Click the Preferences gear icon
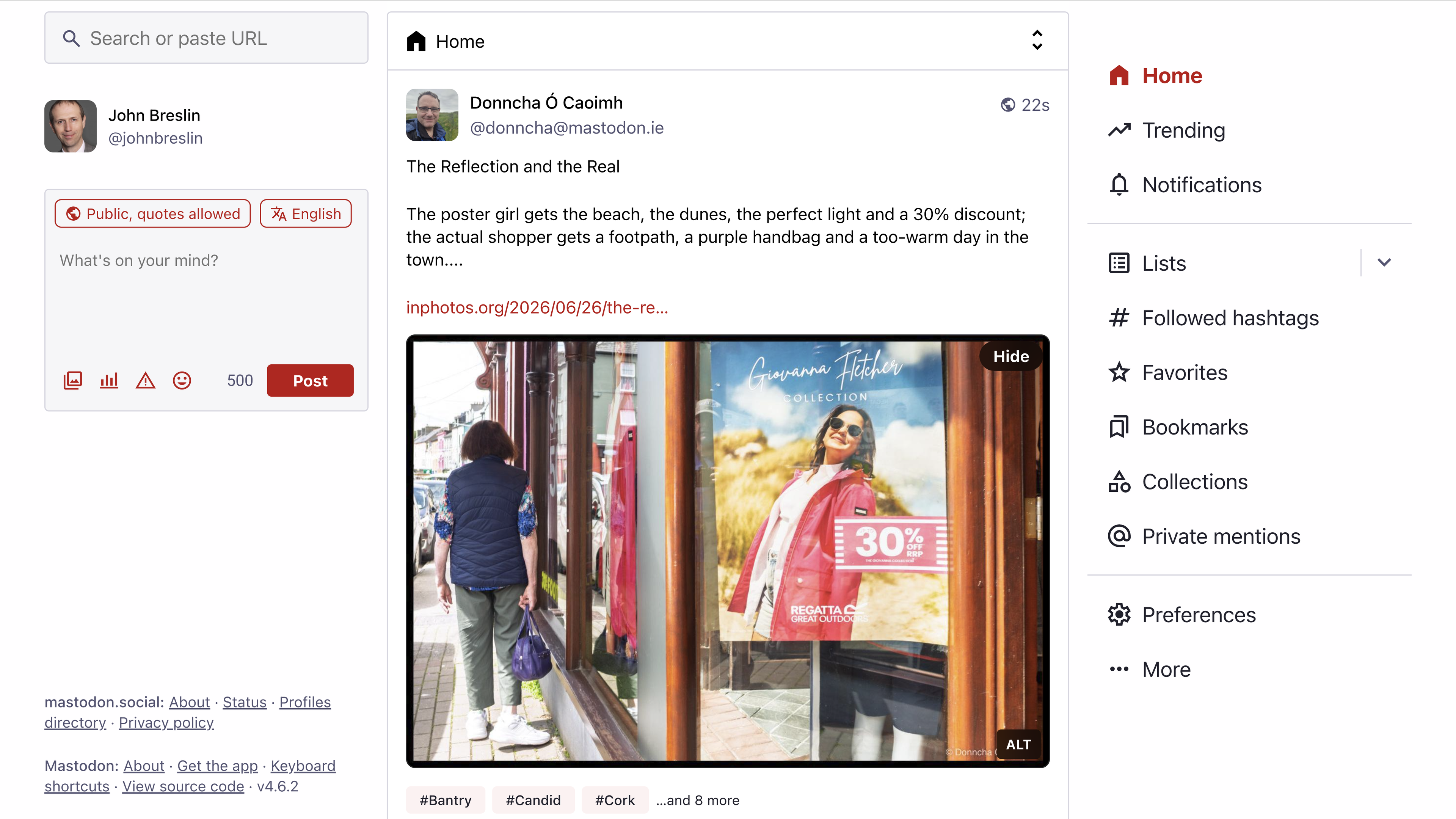The height and width of the screenshot is (819, 1456). point(1119,614)
